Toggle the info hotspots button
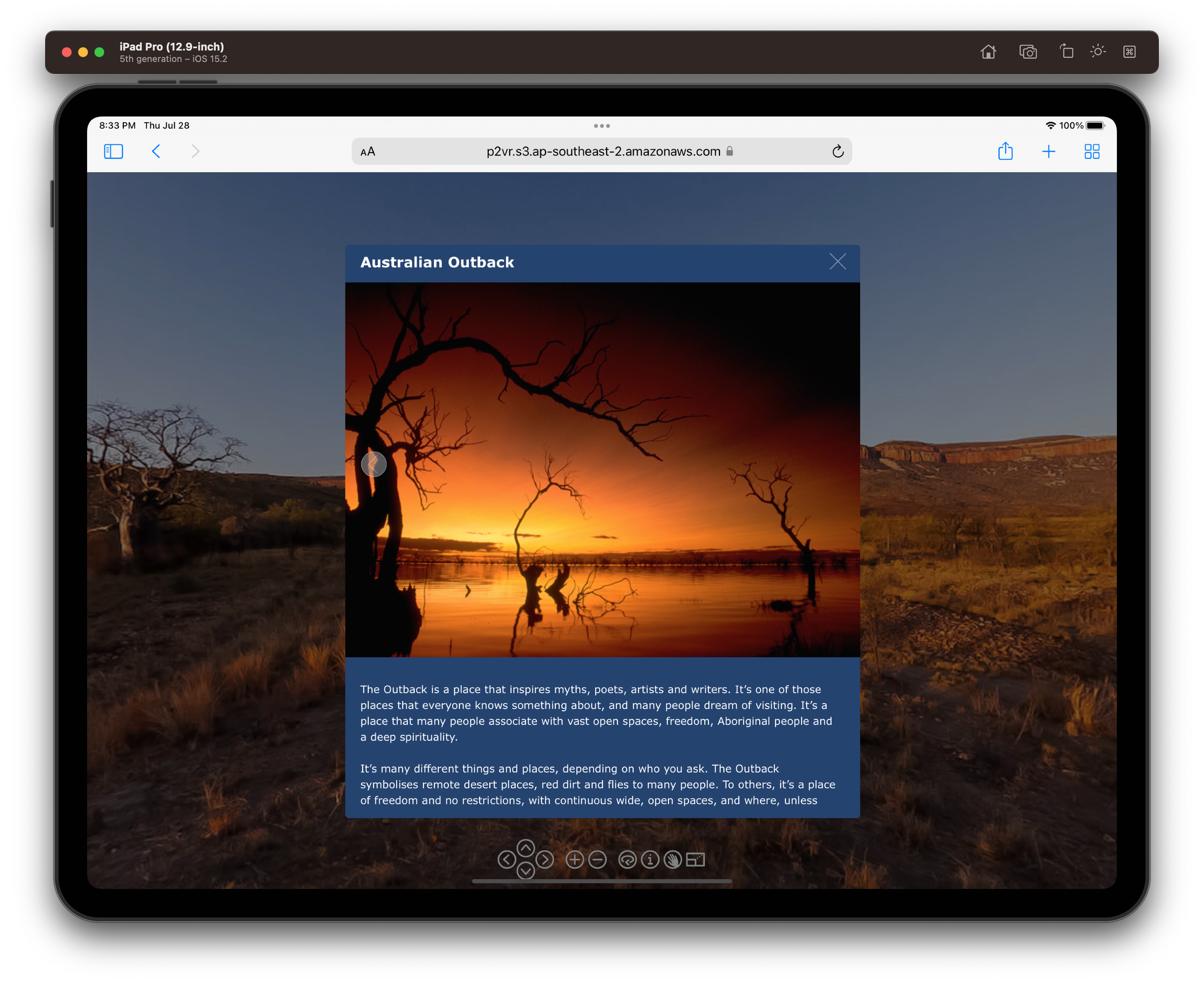The image size is (1204, 992). [x=650, y=860]
